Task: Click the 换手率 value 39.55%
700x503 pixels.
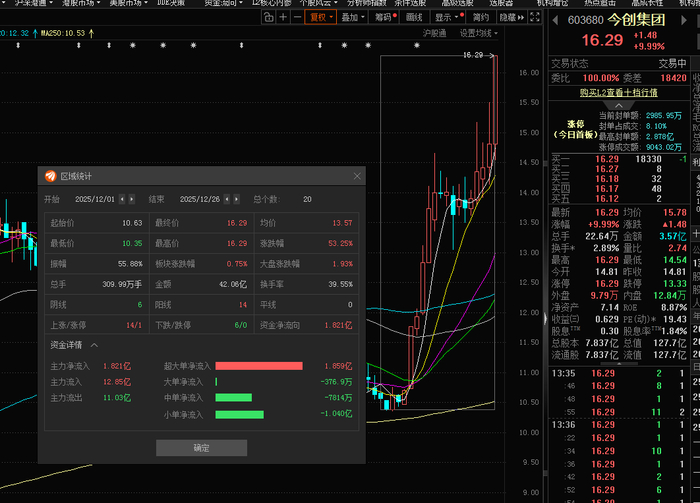Action: click(x=340, y=284)
